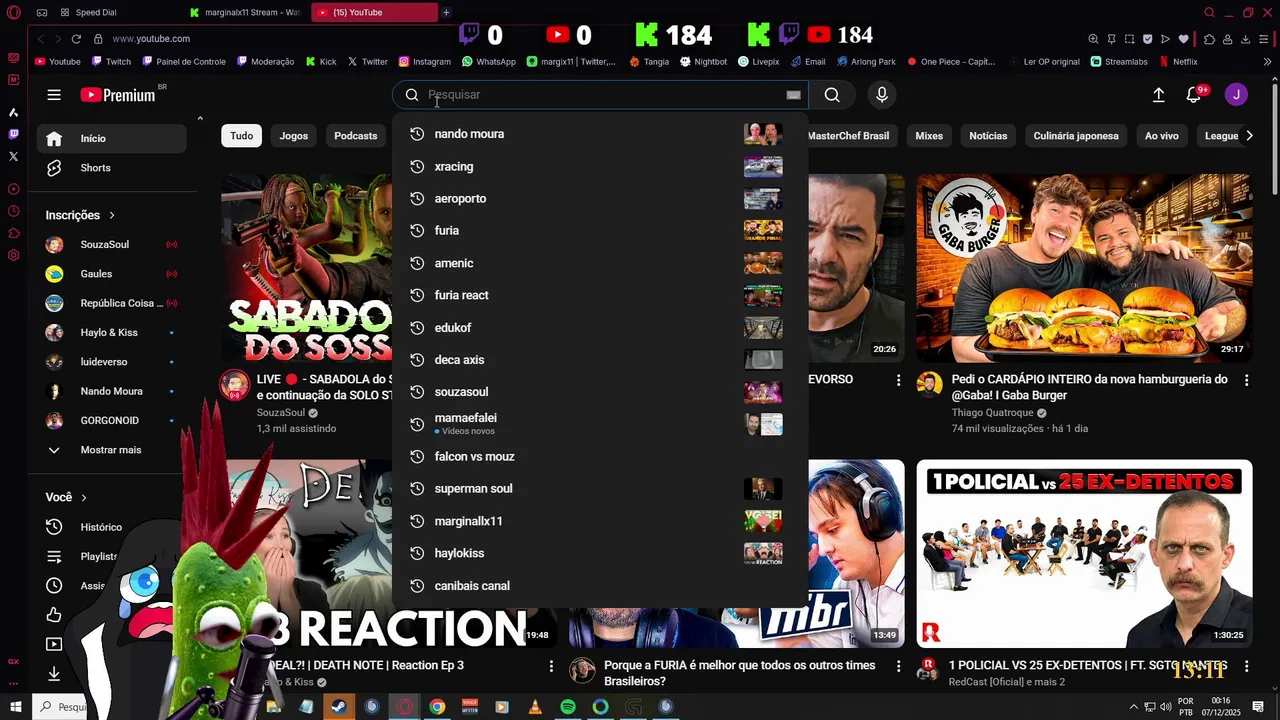Go back in browser history

click(40, 39)
